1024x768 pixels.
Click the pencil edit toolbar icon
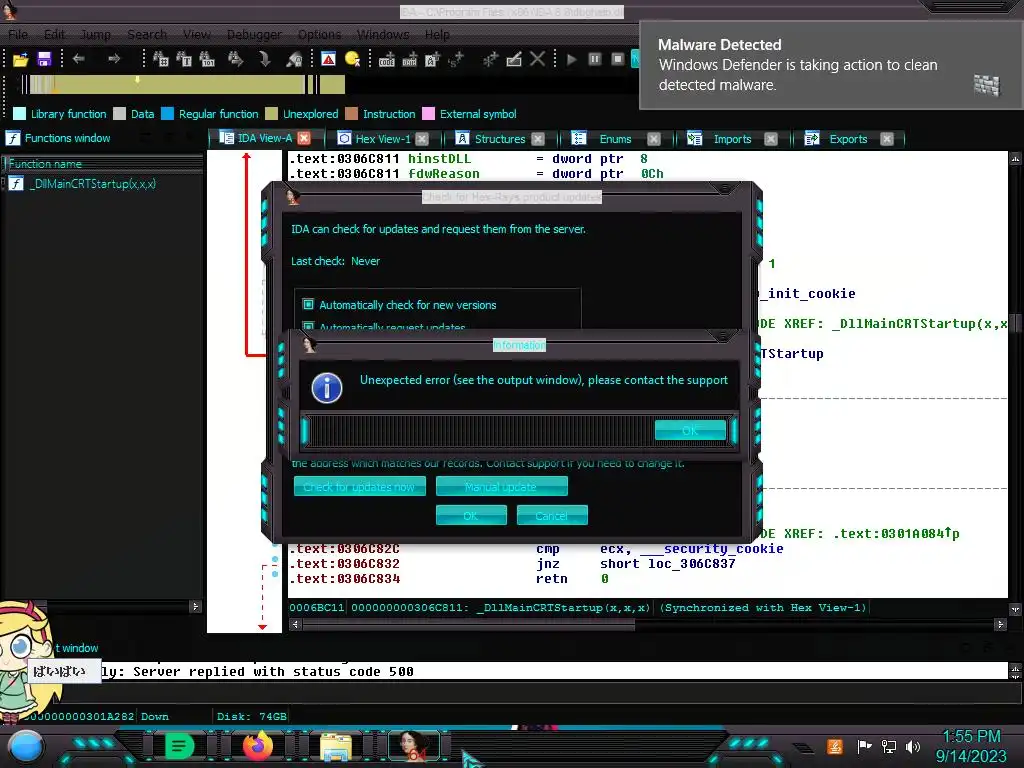pos(514,59)
